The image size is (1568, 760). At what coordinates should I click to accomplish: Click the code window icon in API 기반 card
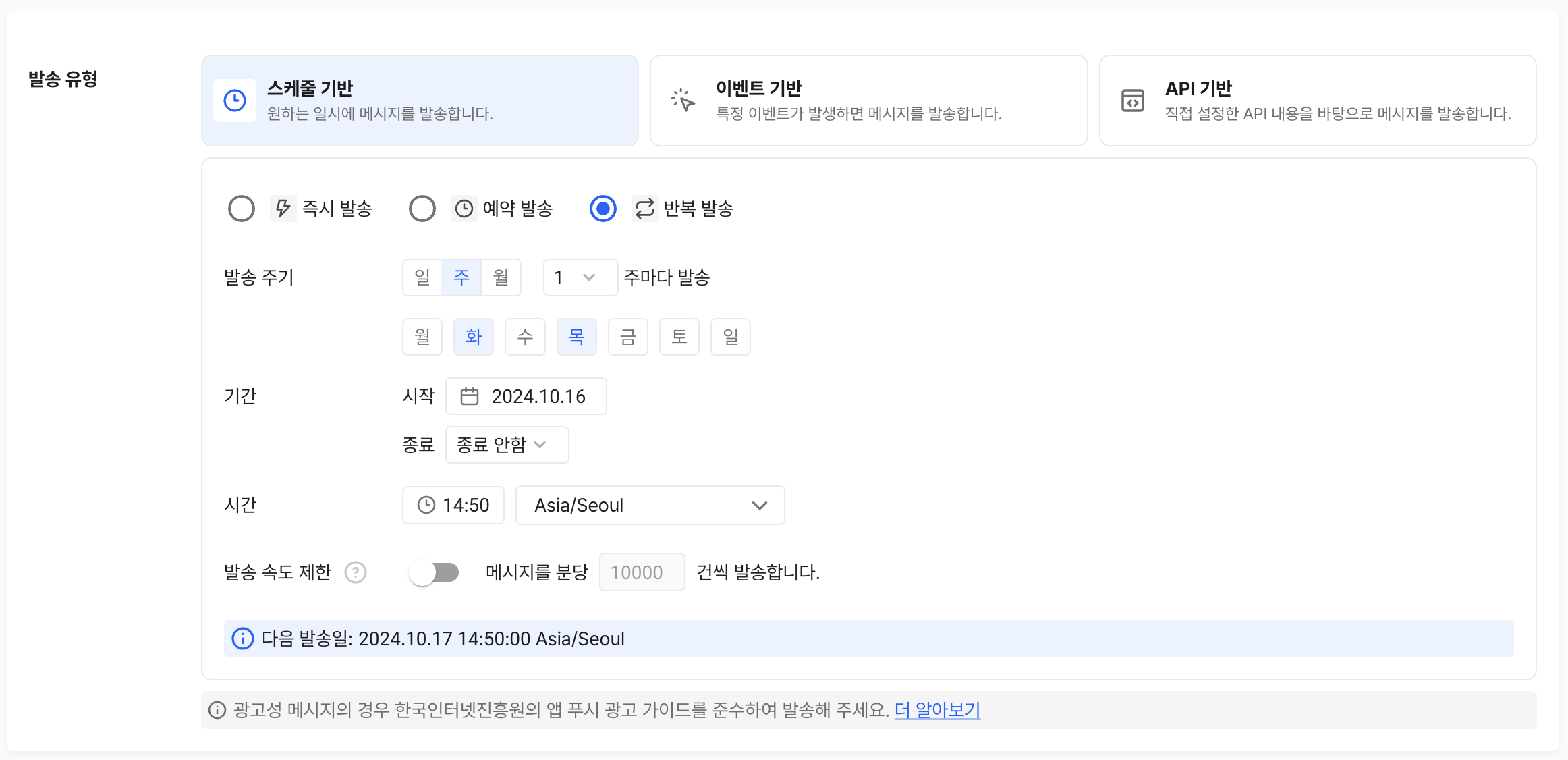[x=1132, y=101]
